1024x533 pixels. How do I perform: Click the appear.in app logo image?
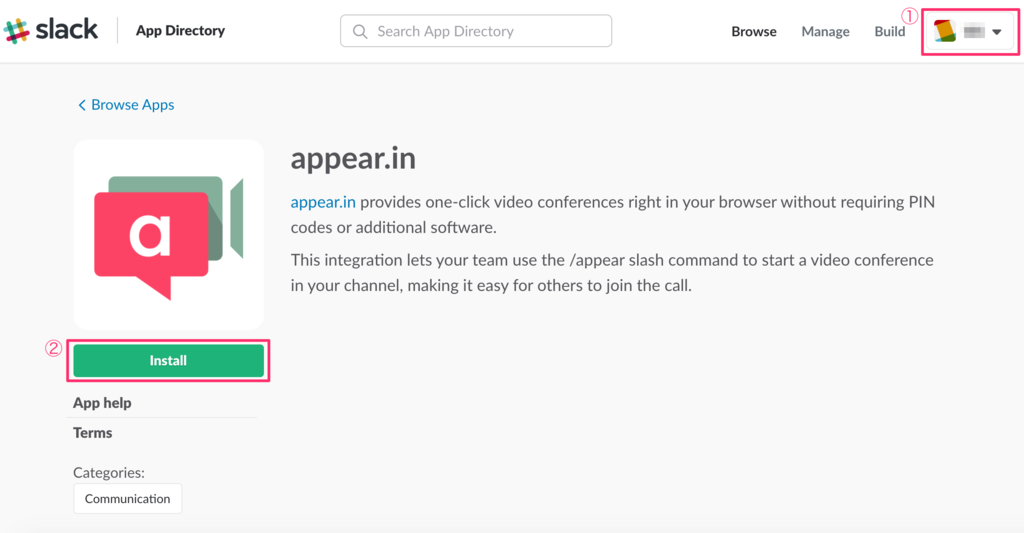(x=168, y=234)
